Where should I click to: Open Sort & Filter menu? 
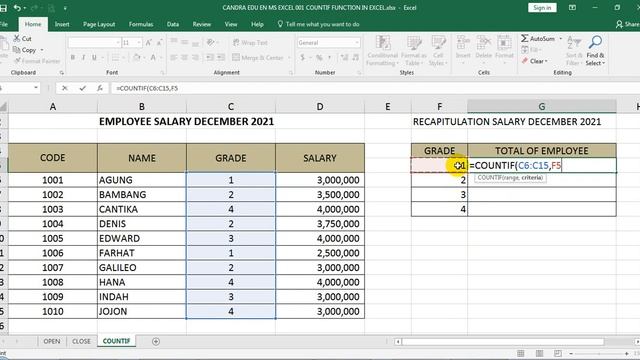coord(573,51)
